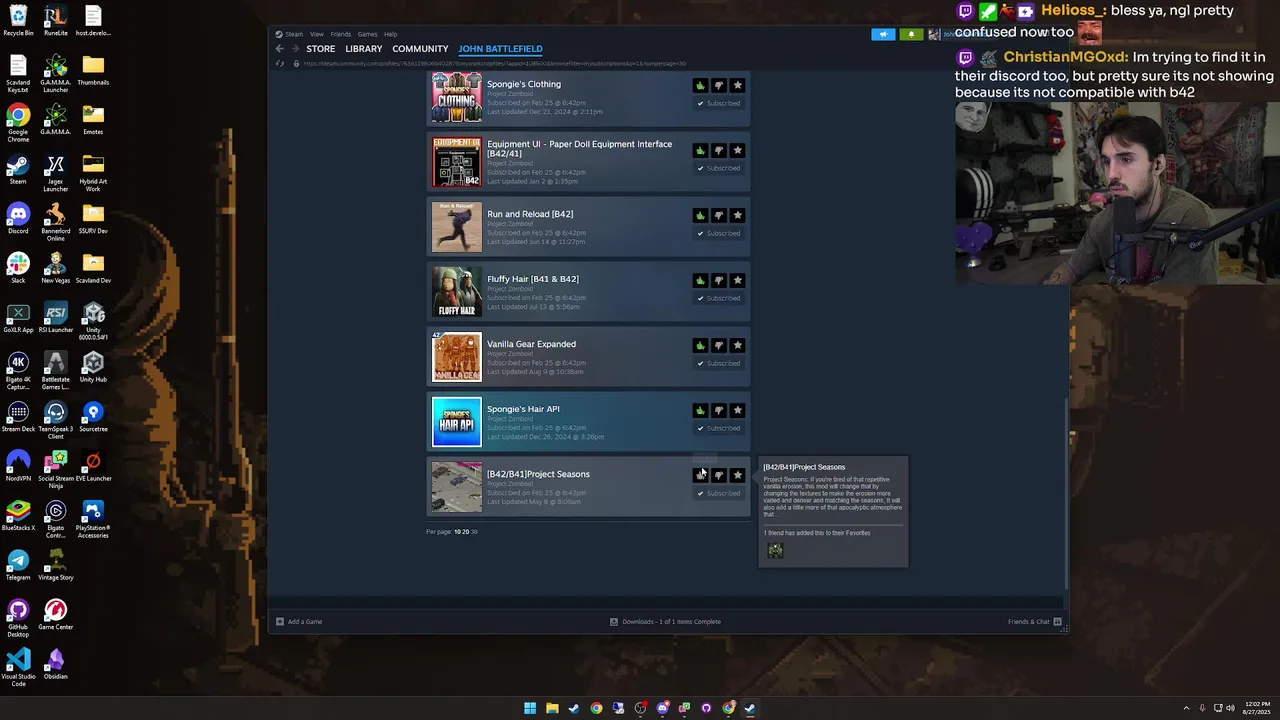Thumbs up Spongie's Clothing mod
This screenshot has height=720, width=1280.
click(700, 85)
